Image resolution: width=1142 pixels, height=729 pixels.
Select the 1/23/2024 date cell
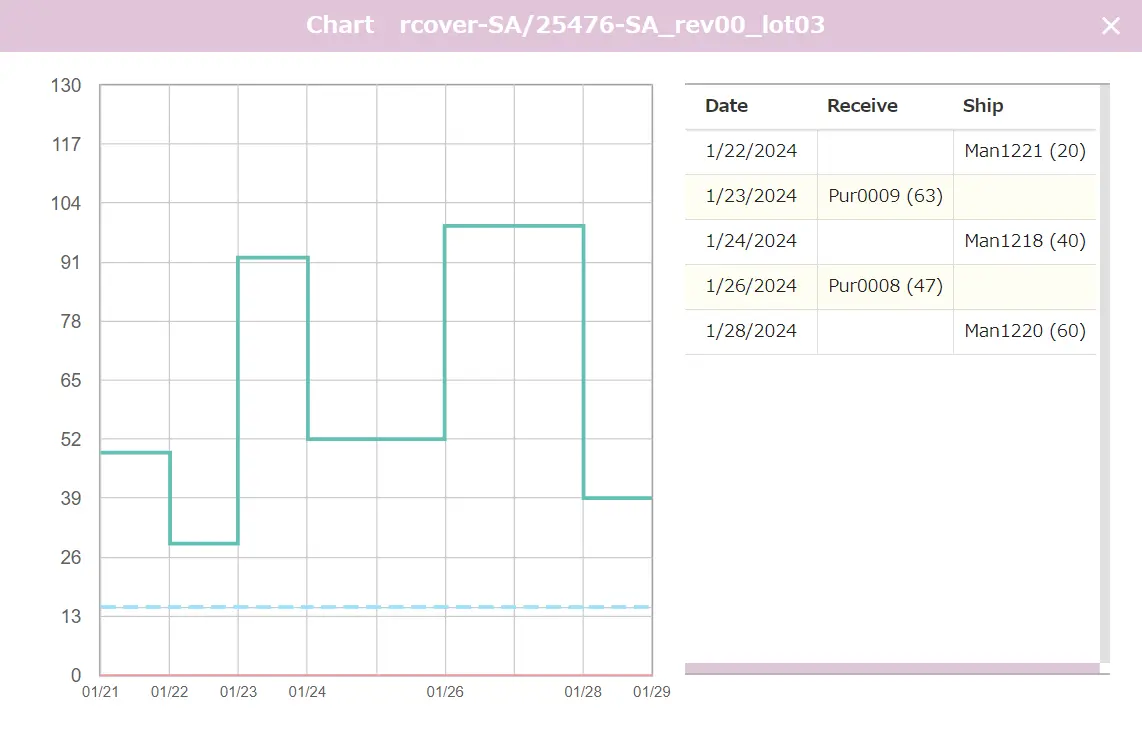[x=751, y=196]
